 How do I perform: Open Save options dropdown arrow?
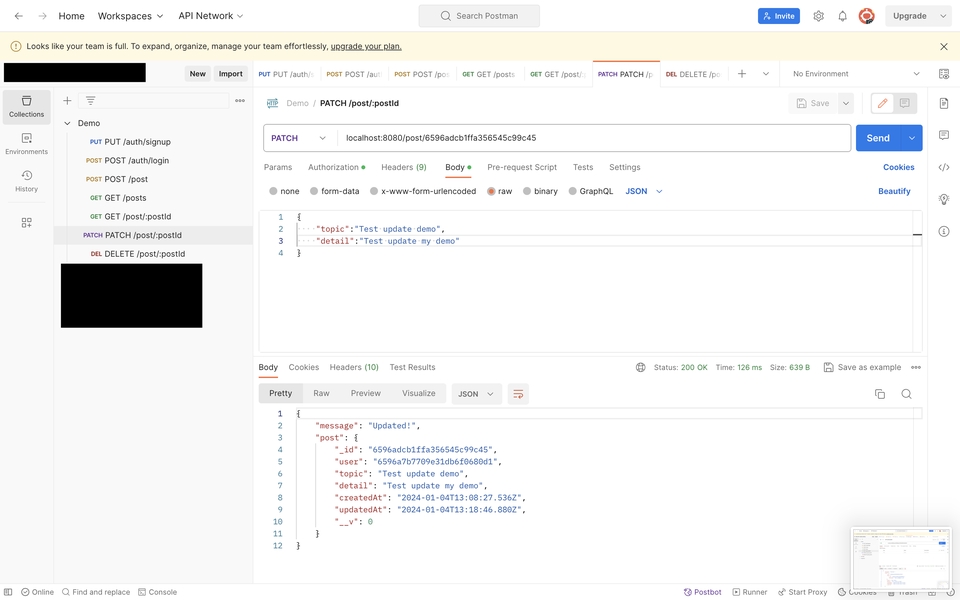tap(846, 103)
